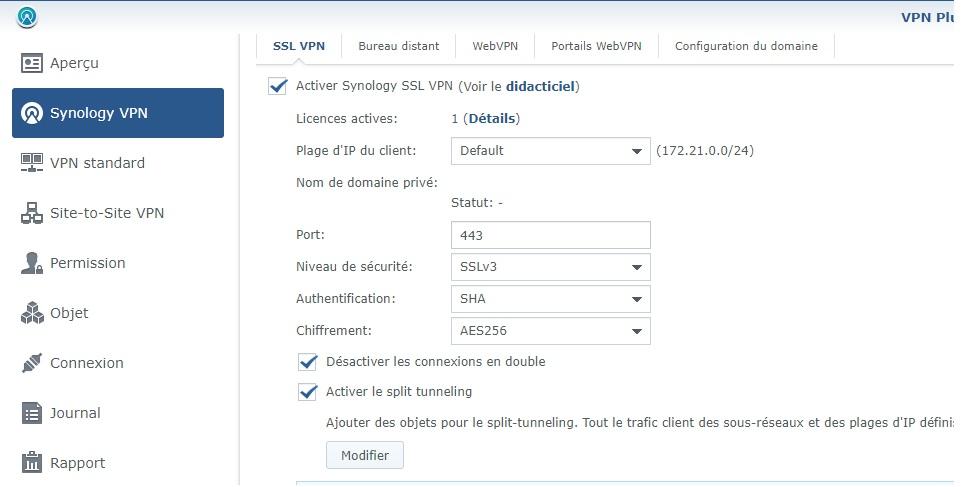Click the Licences actives label

pyautogui.click(x=347, y=119)
